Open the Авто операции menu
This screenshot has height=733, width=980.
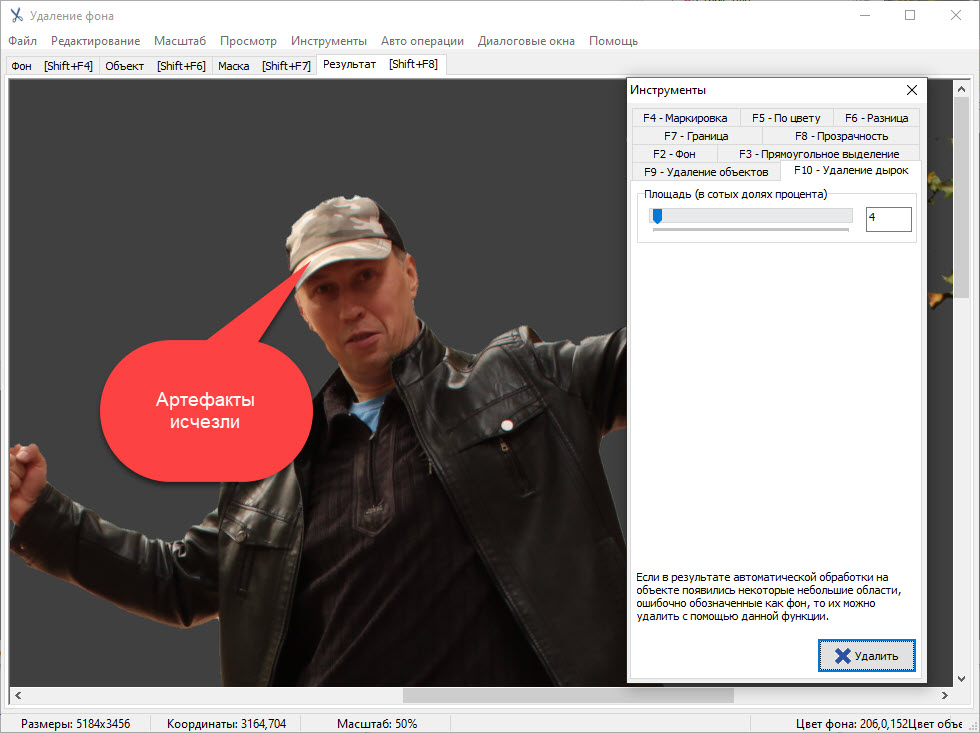(x=422, y=41)
